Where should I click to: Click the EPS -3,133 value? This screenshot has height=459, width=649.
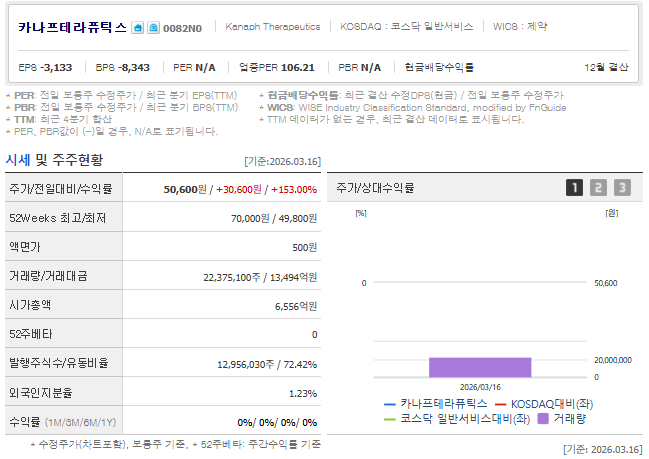45,67
